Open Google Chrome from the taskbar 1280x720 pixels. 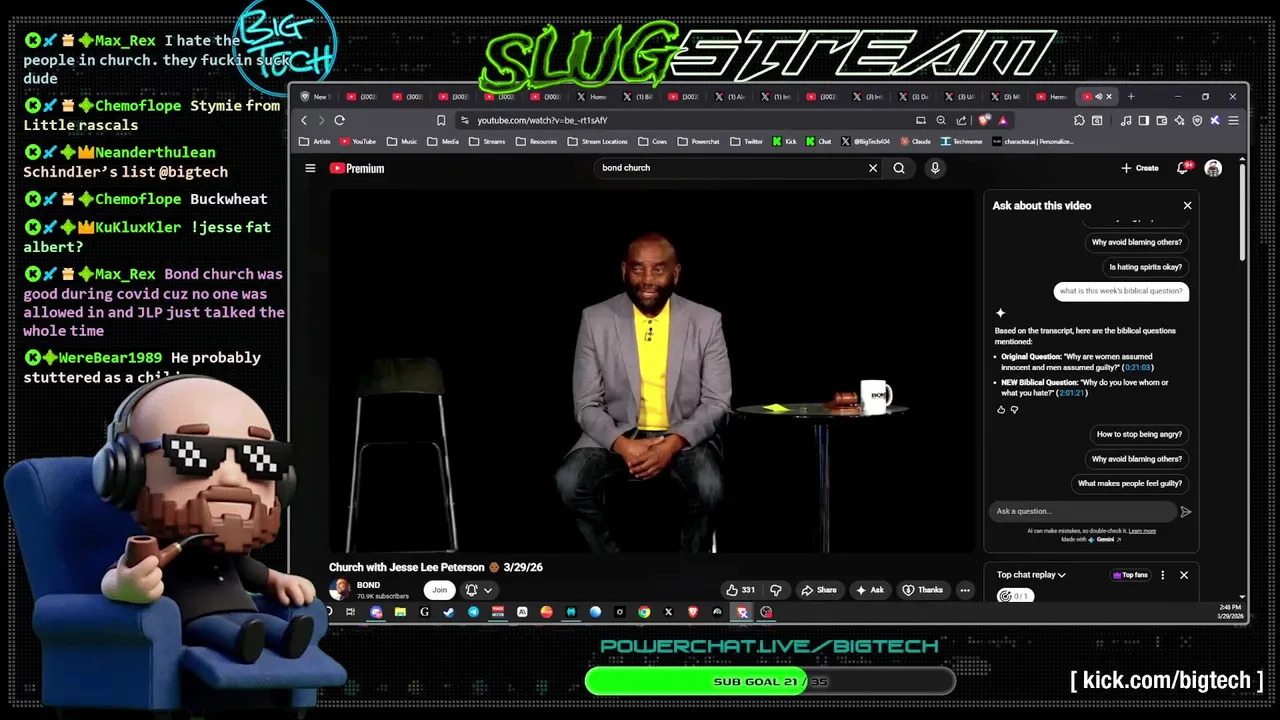(x=644, y=612)
